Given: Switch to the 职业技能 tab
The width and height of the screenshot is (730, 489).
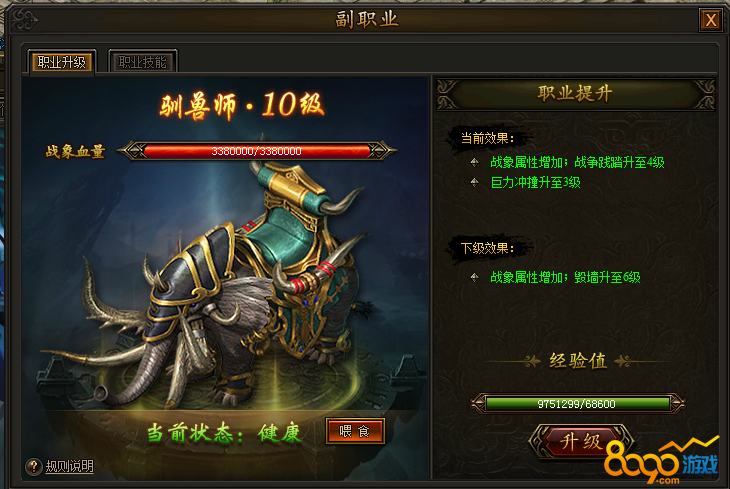Looking at the screenshot, I should (142, 62).
